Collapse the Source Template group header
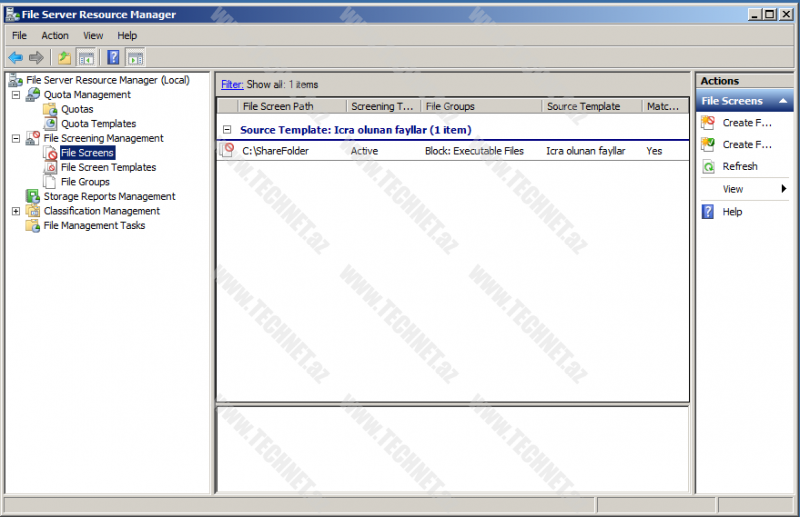800x517 pixels. (x=227, y=130)
